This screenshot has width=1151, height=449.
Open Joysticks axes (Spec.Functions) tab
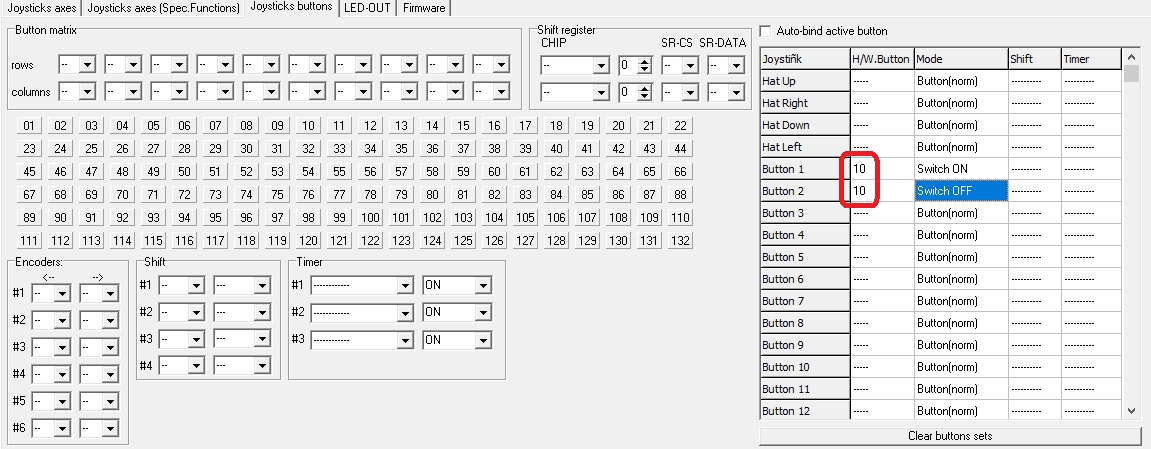tap(163, 8)
